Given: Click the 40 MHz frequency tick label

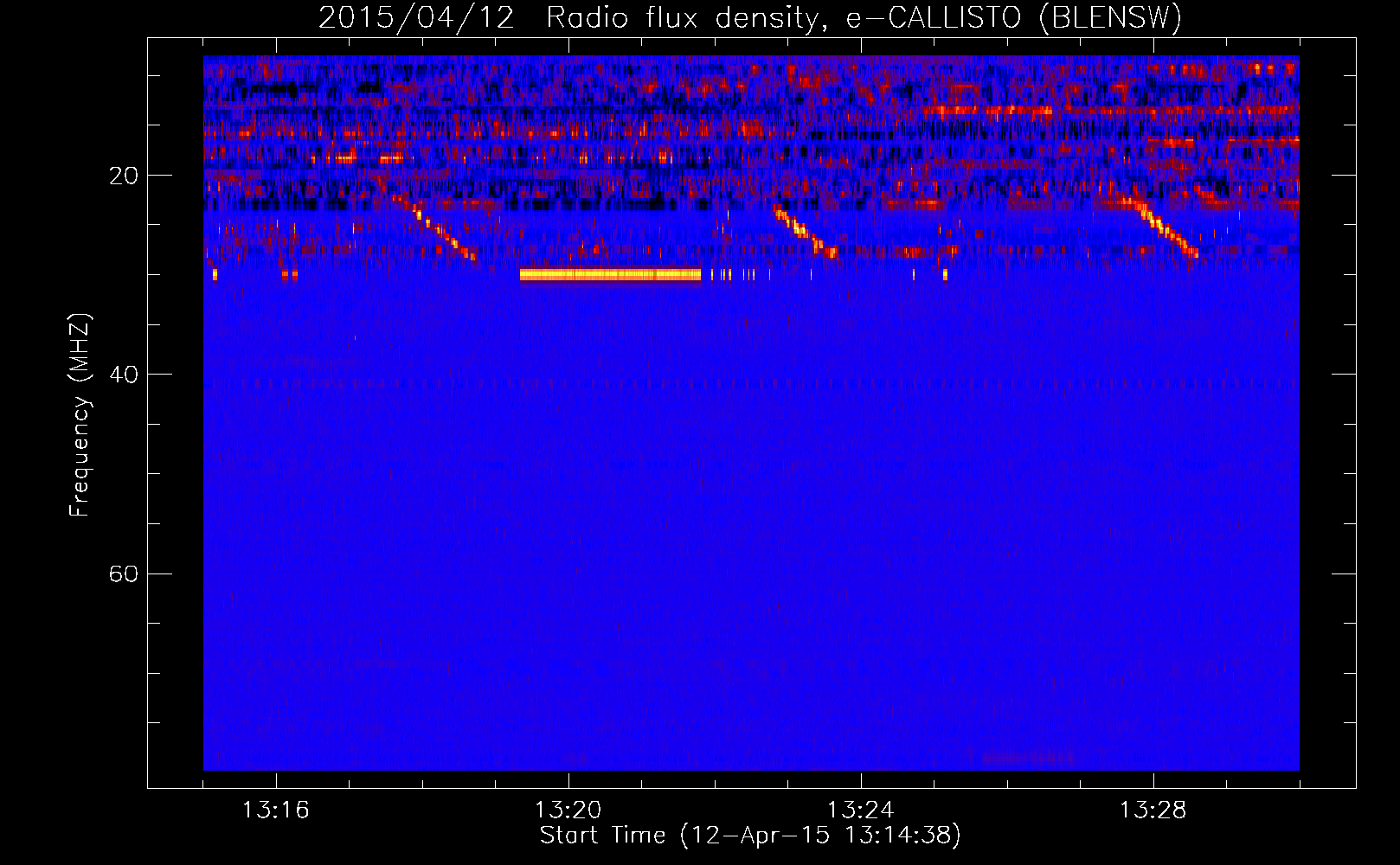Looking at the screenshot, I should click(124, 375).
